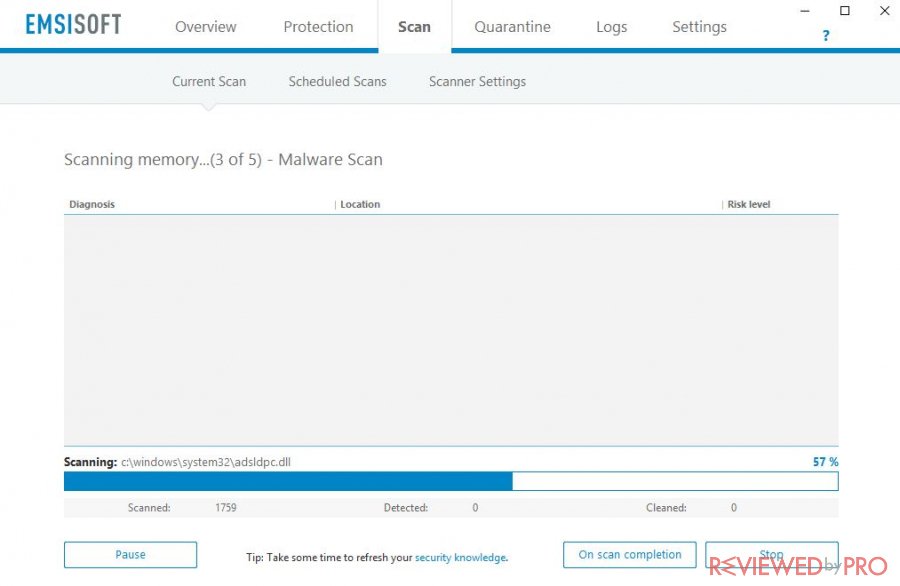Viewport: 900px width, 586px height.
Task: Follow the security knowledge link
Action: click(x=461, y=557)
